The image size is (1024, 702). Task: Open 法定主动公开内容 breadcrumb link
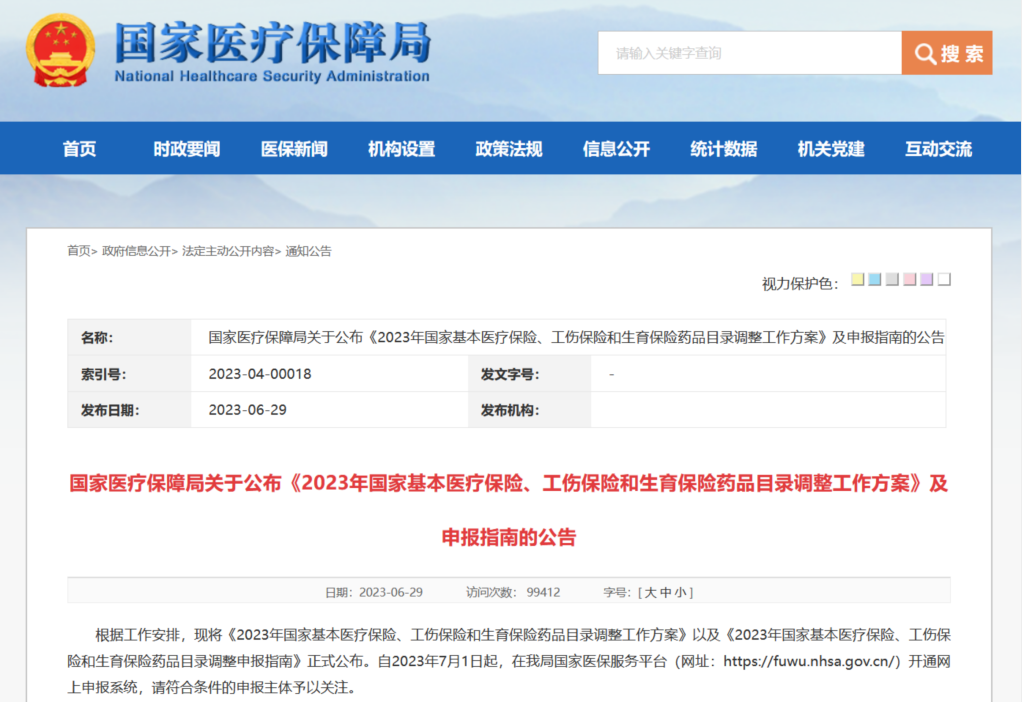(228, 251)
